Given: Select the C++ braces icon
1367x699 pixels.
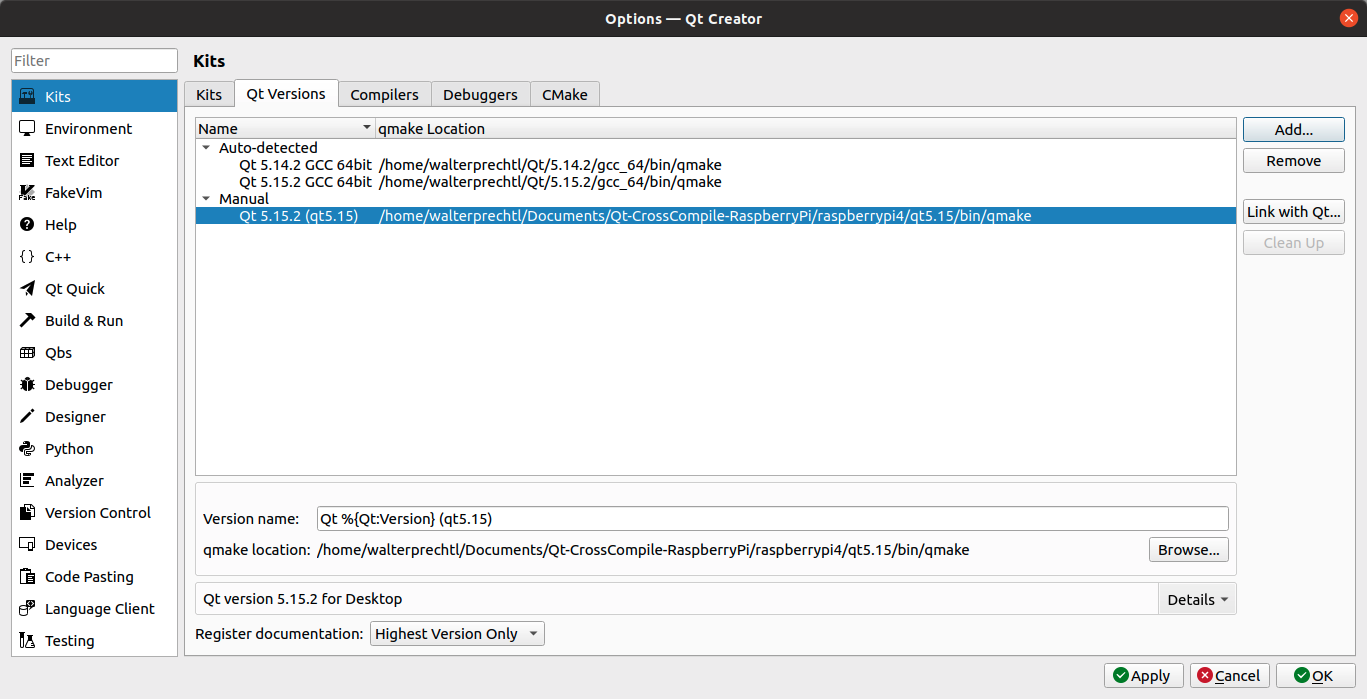Looking at the screenshot, I should (28, 257).
